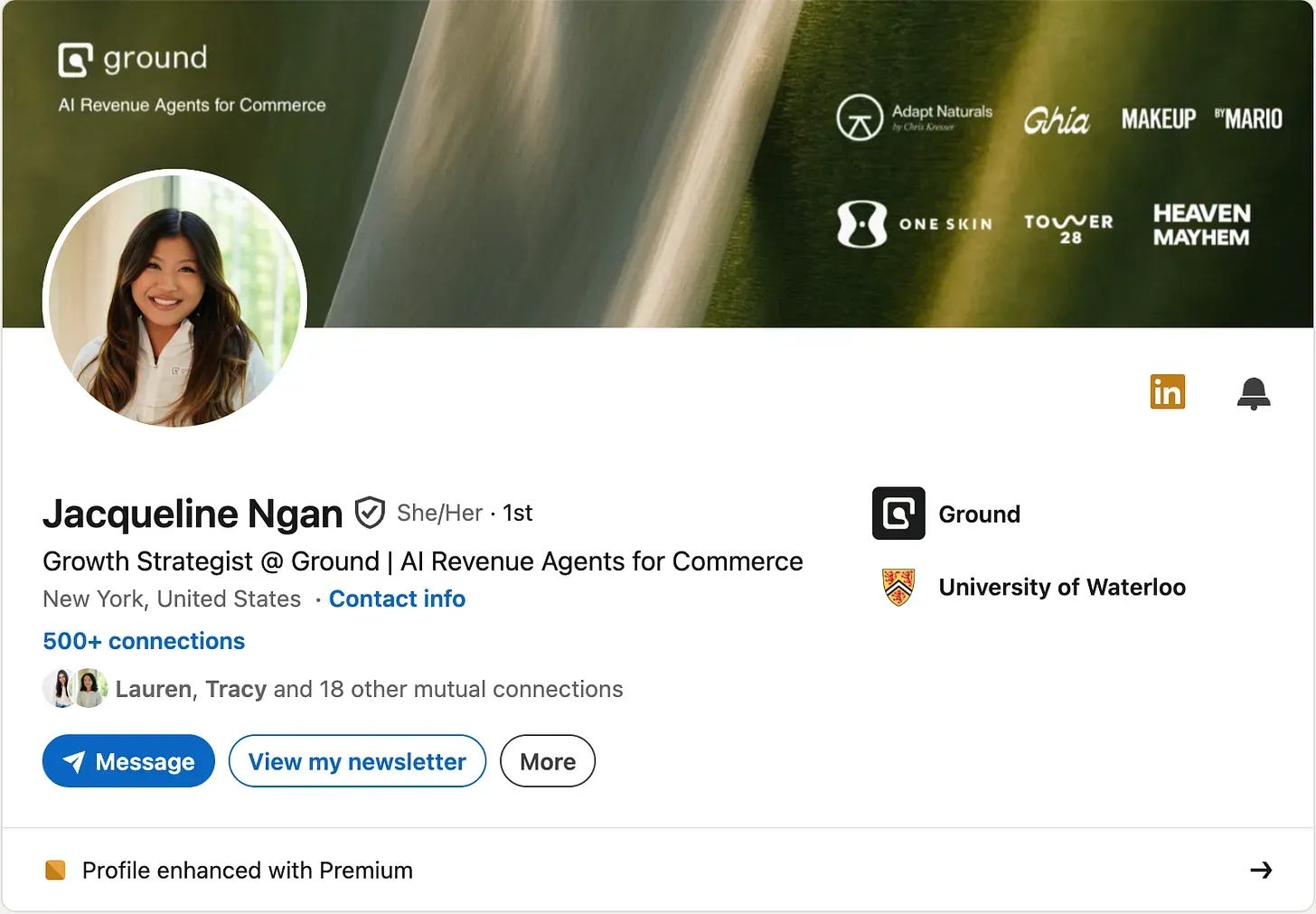Click the AI Revenue Agents for Commerce banner tagline
The image size is (1316, 914).
[192, 105]
